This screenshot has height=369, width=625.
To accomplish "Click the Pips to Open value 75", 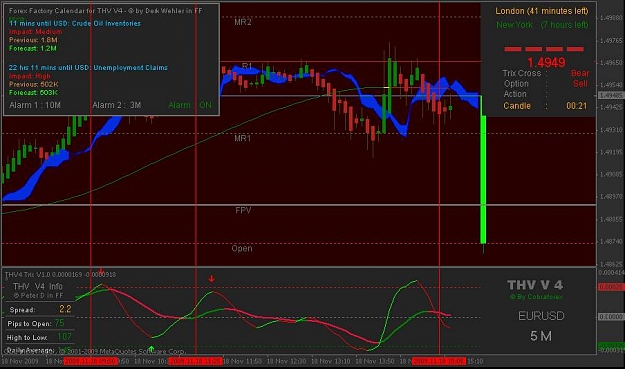I will coord(59,323).
